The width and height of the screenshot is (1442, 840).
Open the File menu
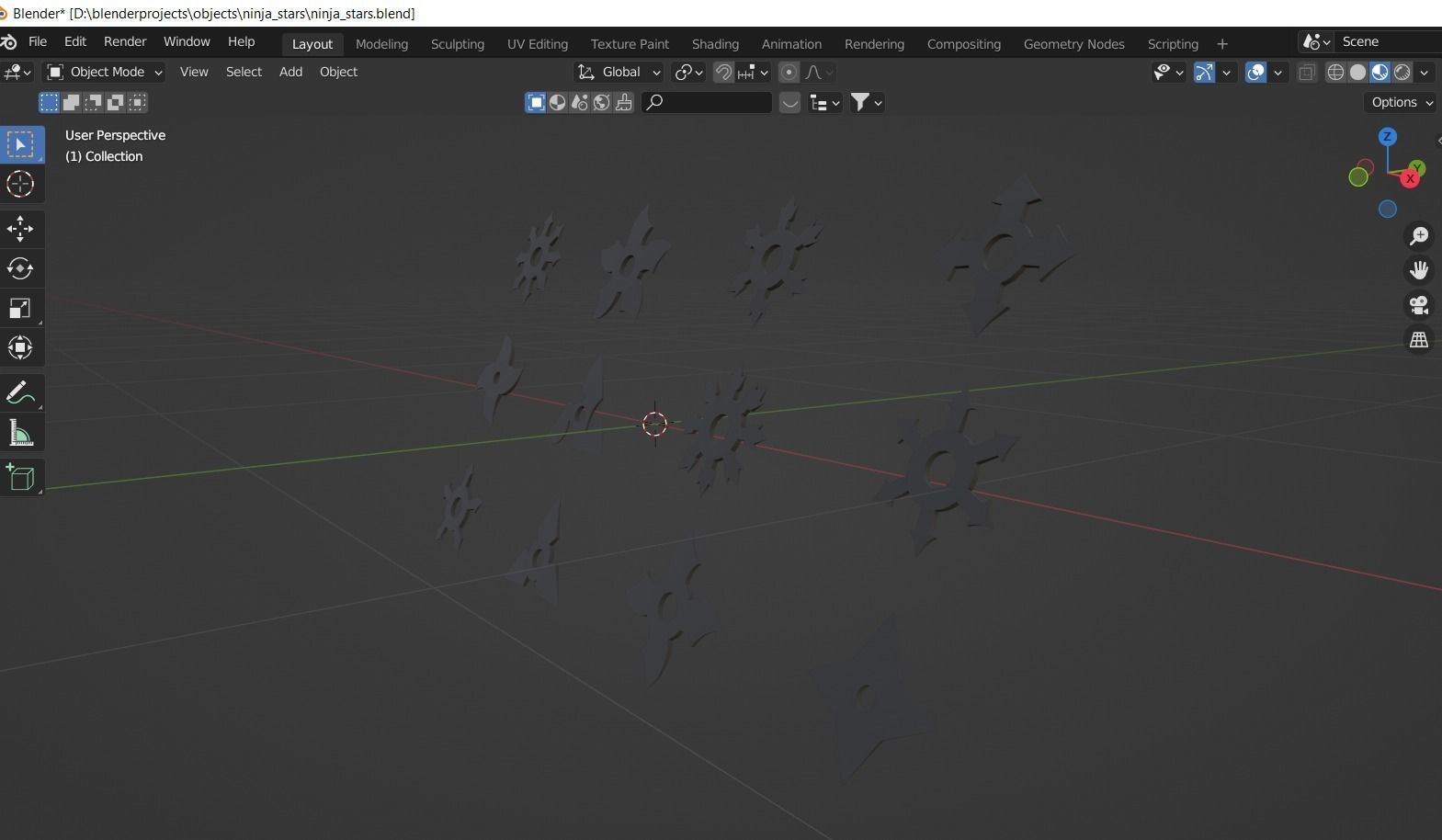(38, 41)
